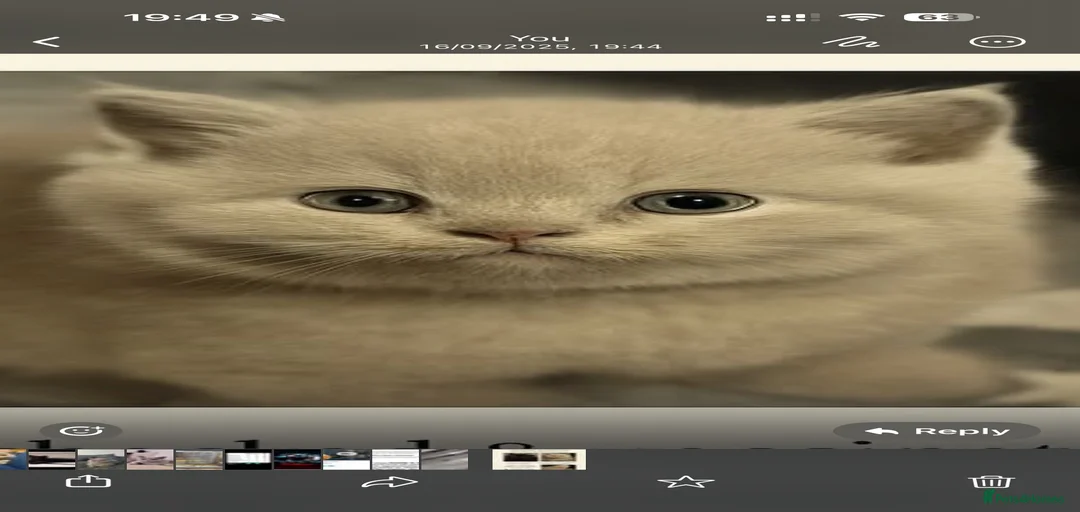Tap the Wi-Fi status icon
The image size is (1080, 512).
860,17
